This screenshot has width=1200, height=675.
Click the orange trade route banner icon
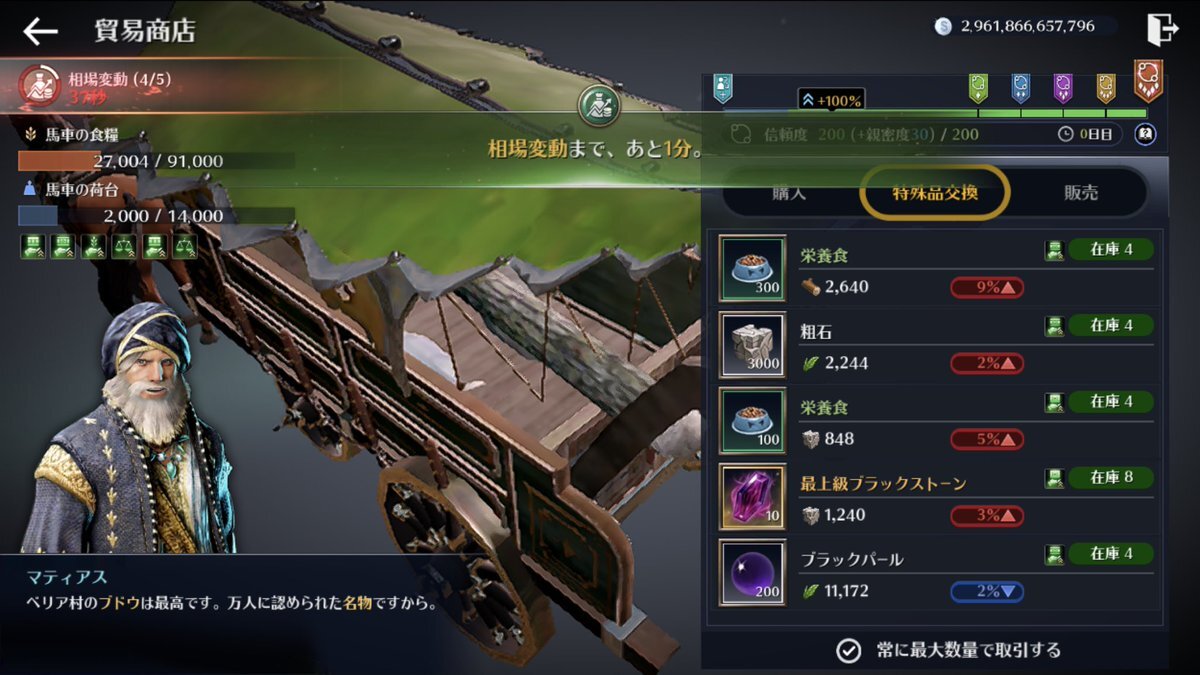click(x=1148, y=80)
